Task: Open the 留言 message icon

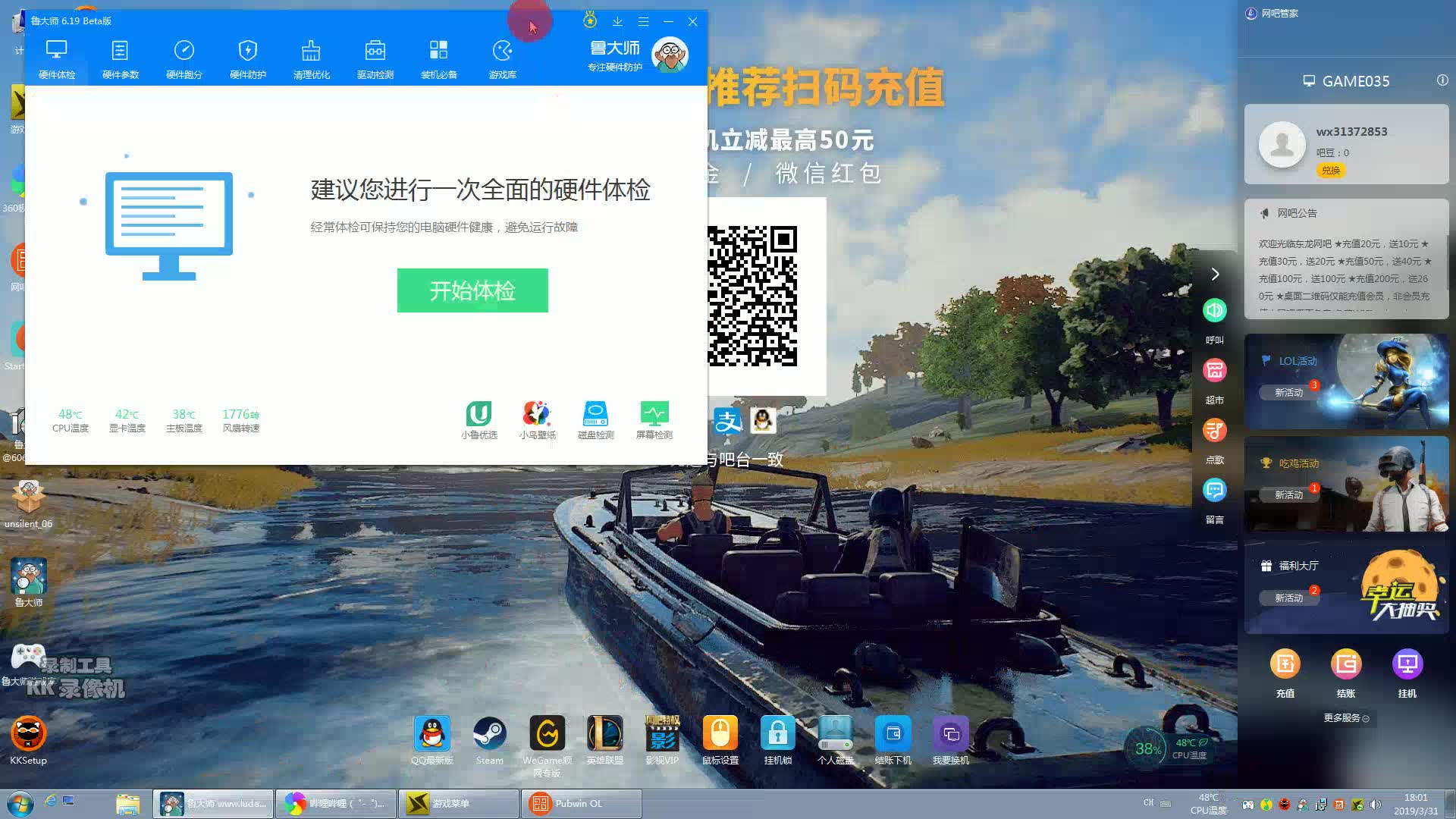Action: [x=1214, y=491]
